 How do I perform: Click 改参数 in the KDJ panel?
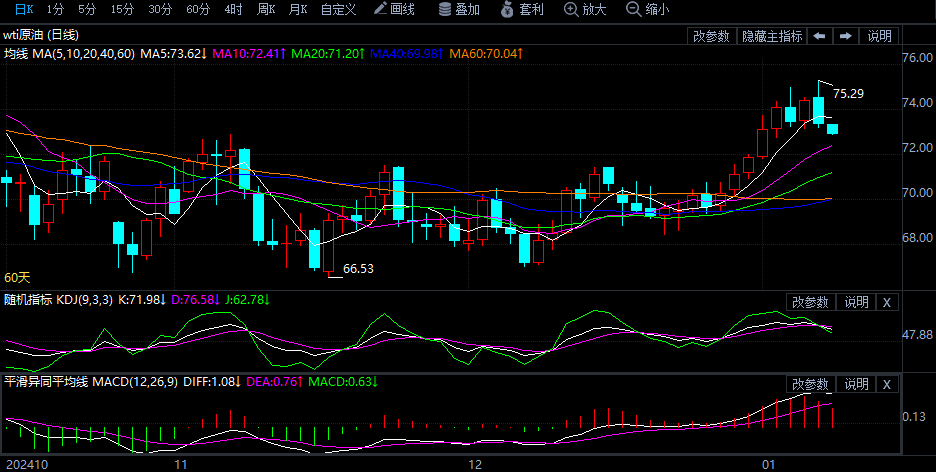810,302
